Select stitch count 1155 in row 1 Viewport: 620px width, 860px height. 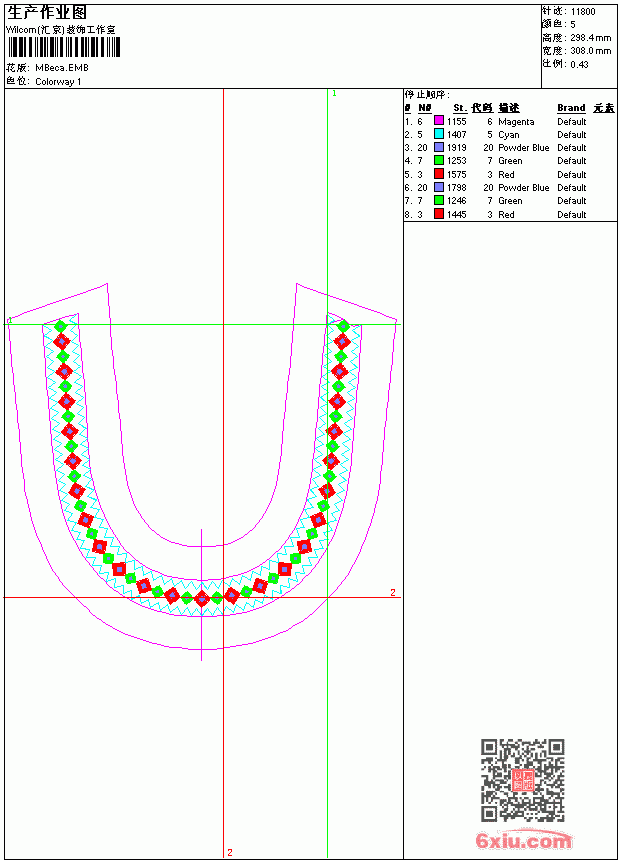coord(456,122)
